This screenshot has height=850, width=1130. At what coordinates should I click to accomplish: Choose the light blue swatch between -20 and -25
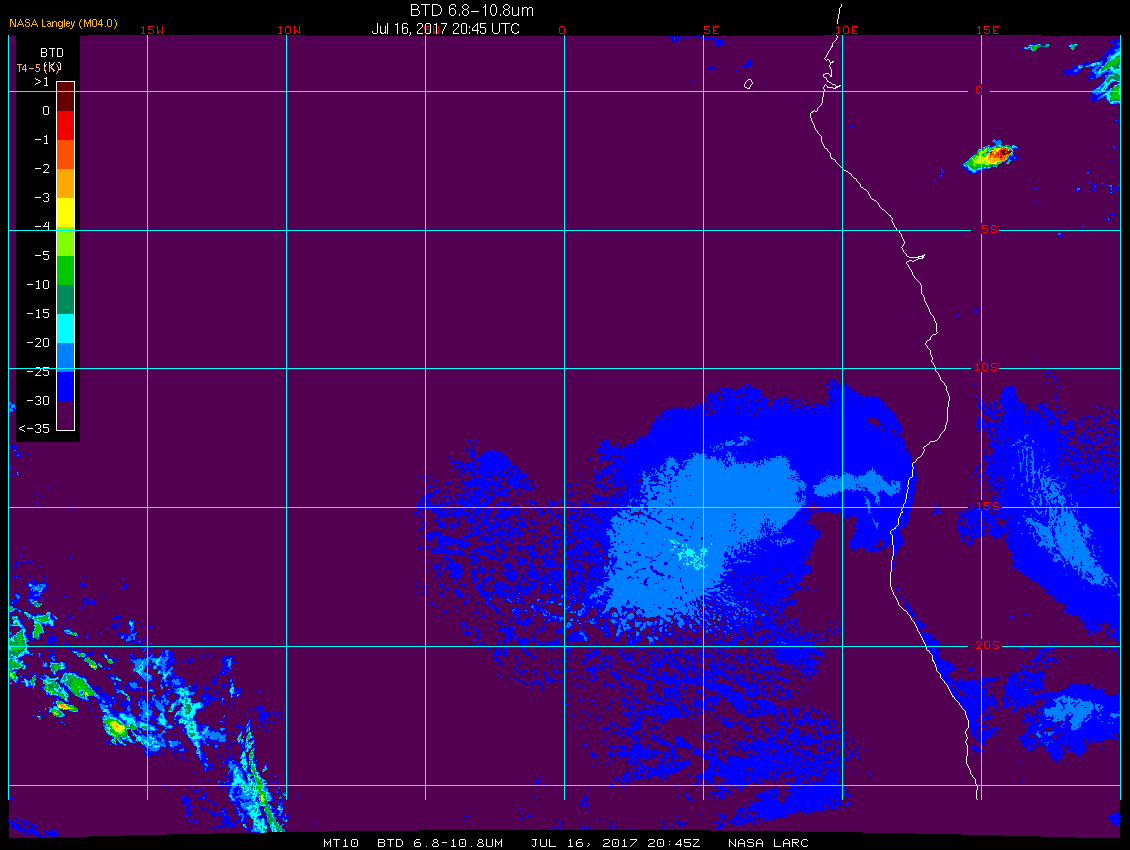pos(66,357)
